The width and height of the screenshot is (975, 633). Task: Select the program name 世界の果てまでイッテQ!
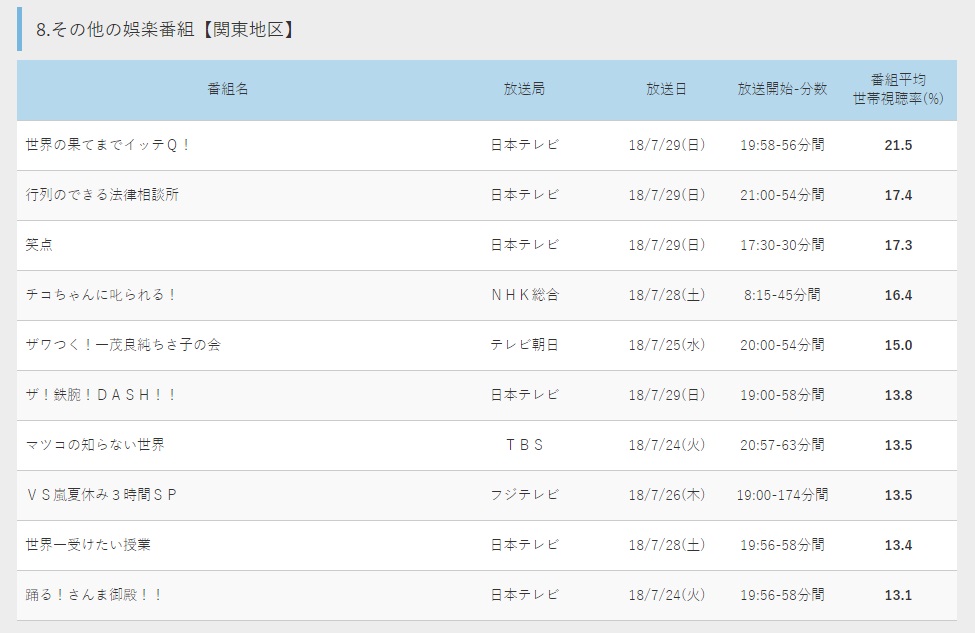[108, 145]
